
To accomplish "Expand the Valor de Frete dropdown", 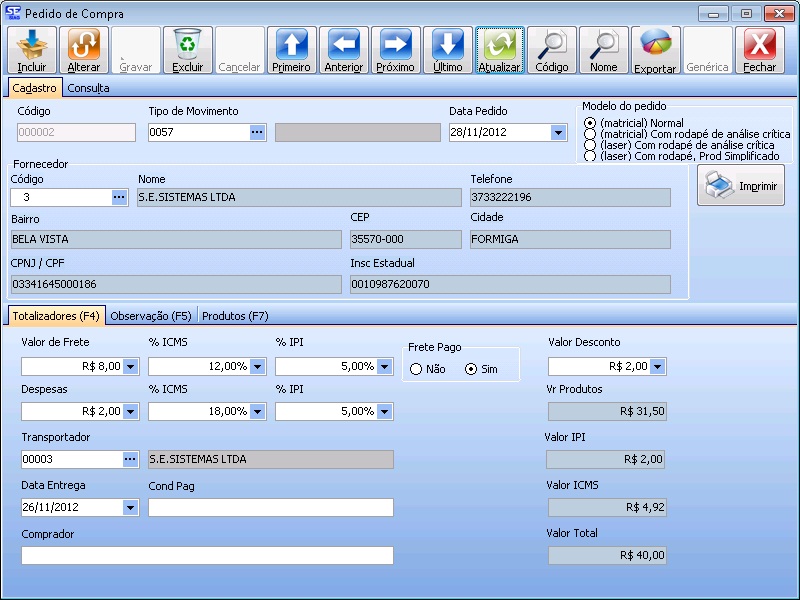I will pos(130,367).
